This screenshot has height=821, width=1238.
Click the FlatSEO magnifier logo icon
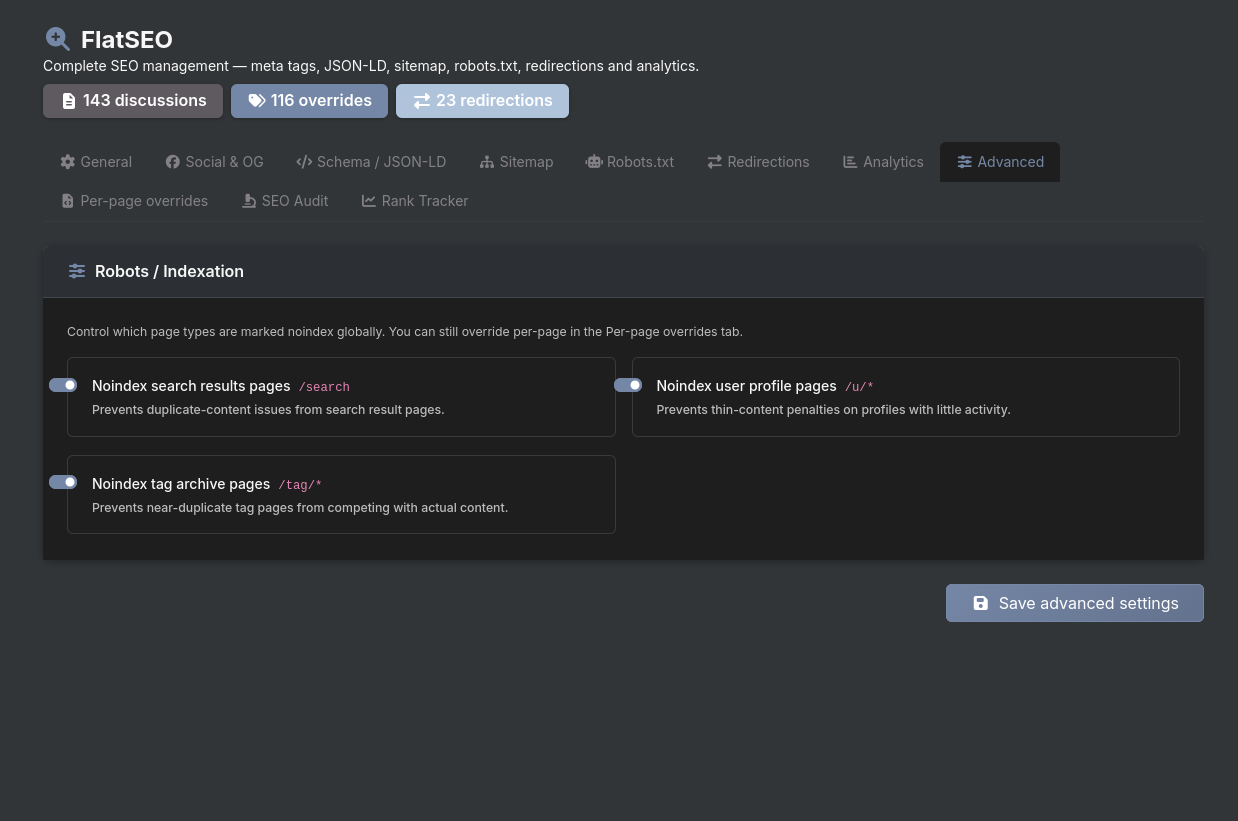(x=58, y=39)
